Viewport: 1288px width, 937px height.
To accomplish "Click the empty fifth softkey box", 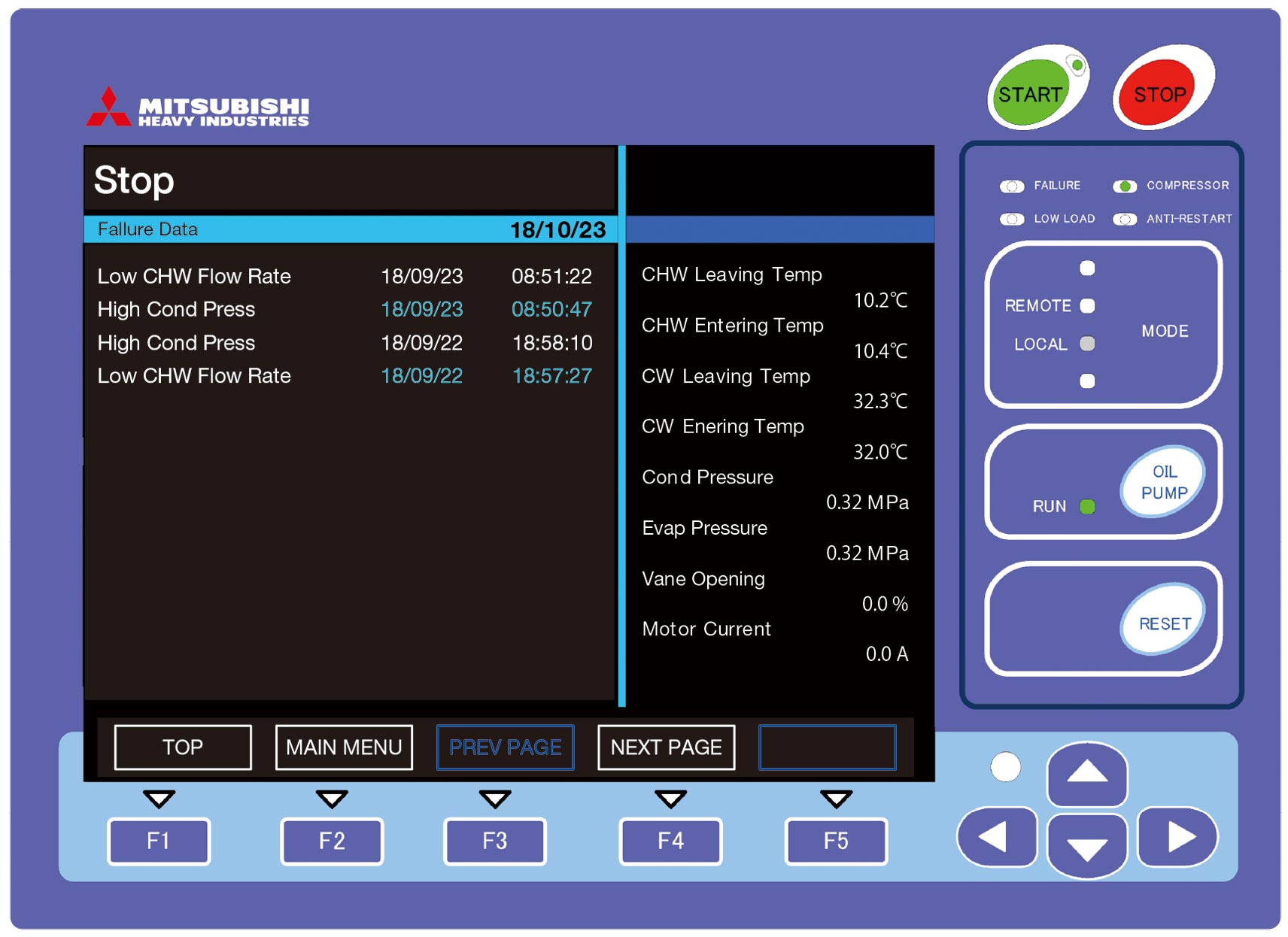I will pyautogui.click(x=828, y=747).
